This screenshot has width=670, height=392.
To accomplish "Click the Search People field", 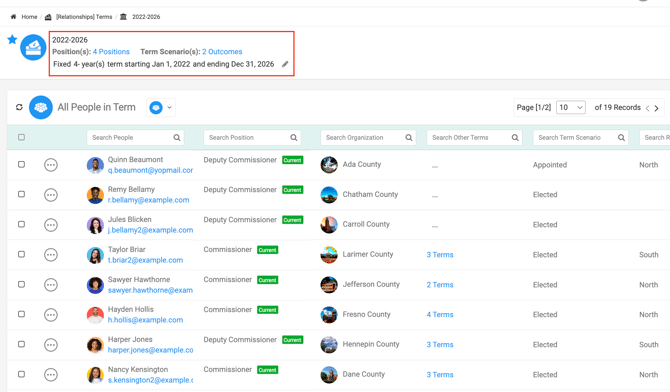I will click(x=135, y=138).
